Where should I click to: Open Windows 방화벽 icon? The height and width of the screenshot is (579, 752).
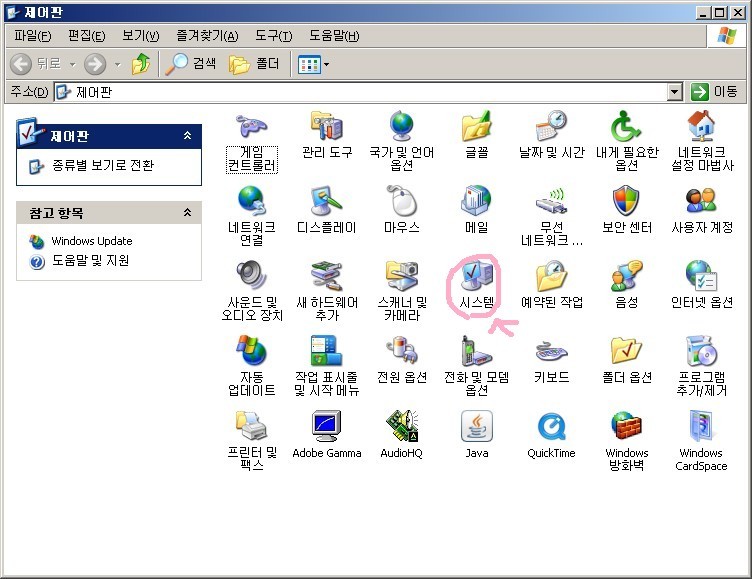[x=626, y=440]
